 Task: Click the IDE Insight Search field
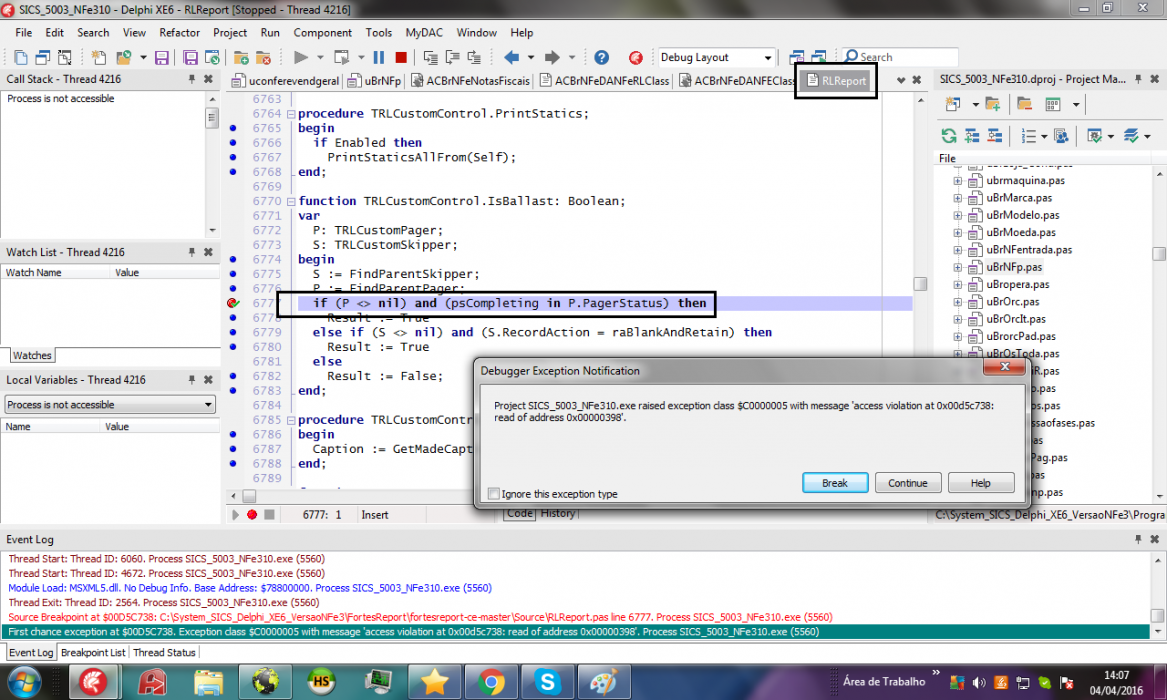(901, 57)
